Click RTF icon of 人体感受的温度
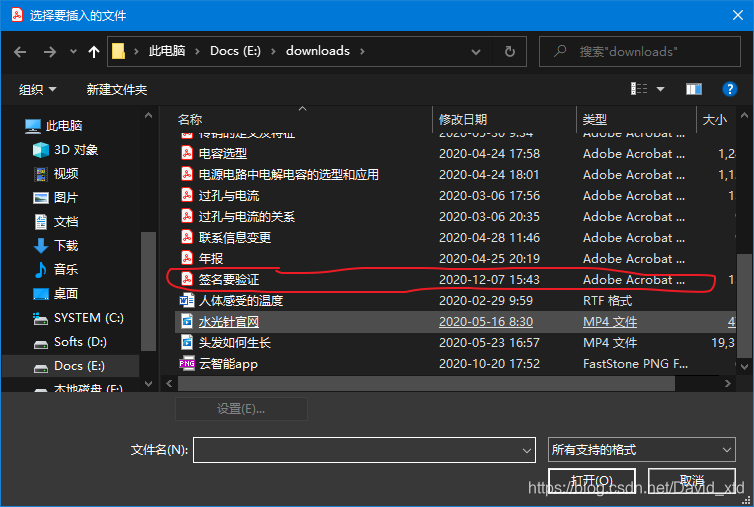Viewport: 754px width, 507px height. pyautogui.click(x=187, y=300)
